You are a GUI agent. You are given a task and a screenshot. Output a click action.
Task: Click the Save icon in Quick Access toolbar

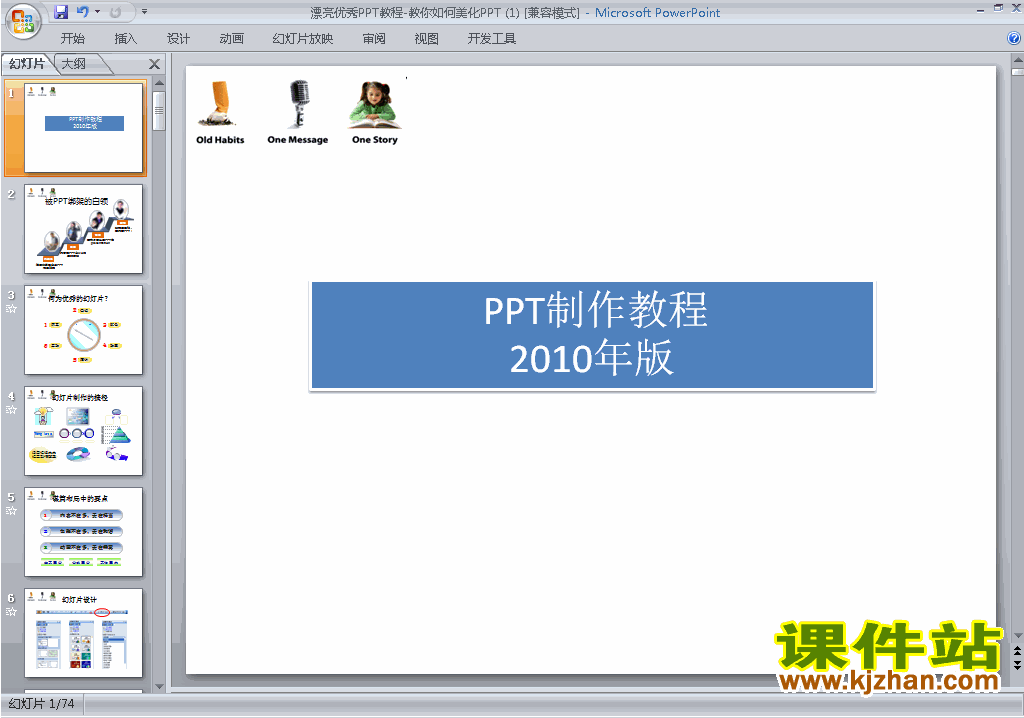coord(61,12)
